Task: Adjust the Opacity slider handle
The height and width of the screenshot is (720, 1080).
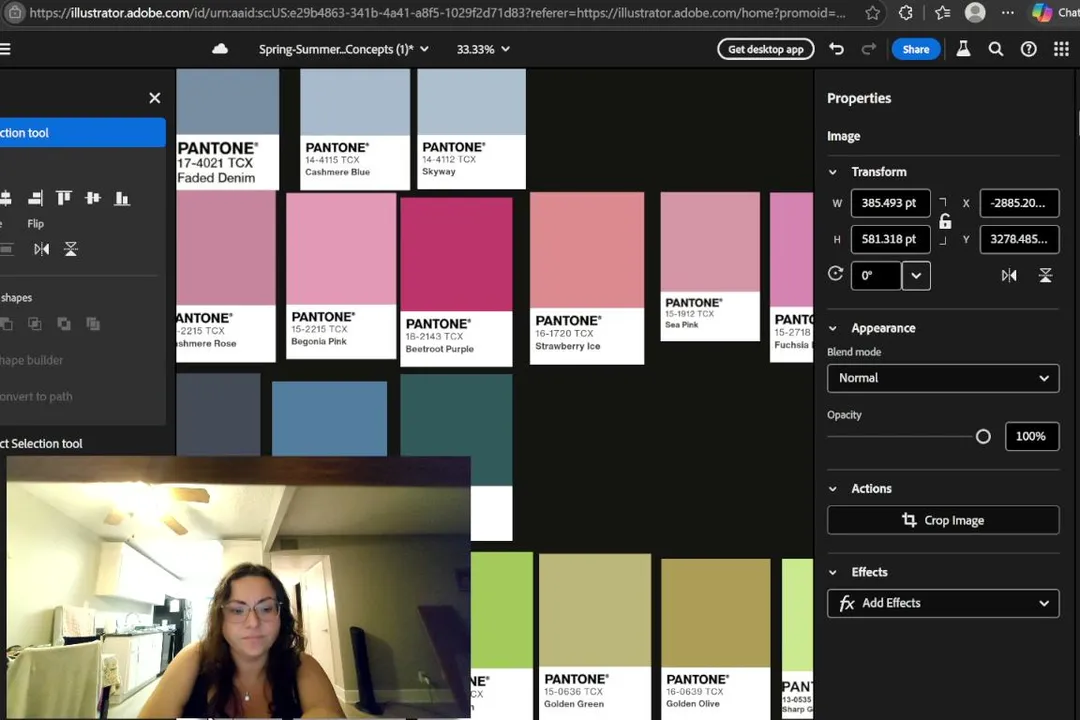Action: point(983,436)
